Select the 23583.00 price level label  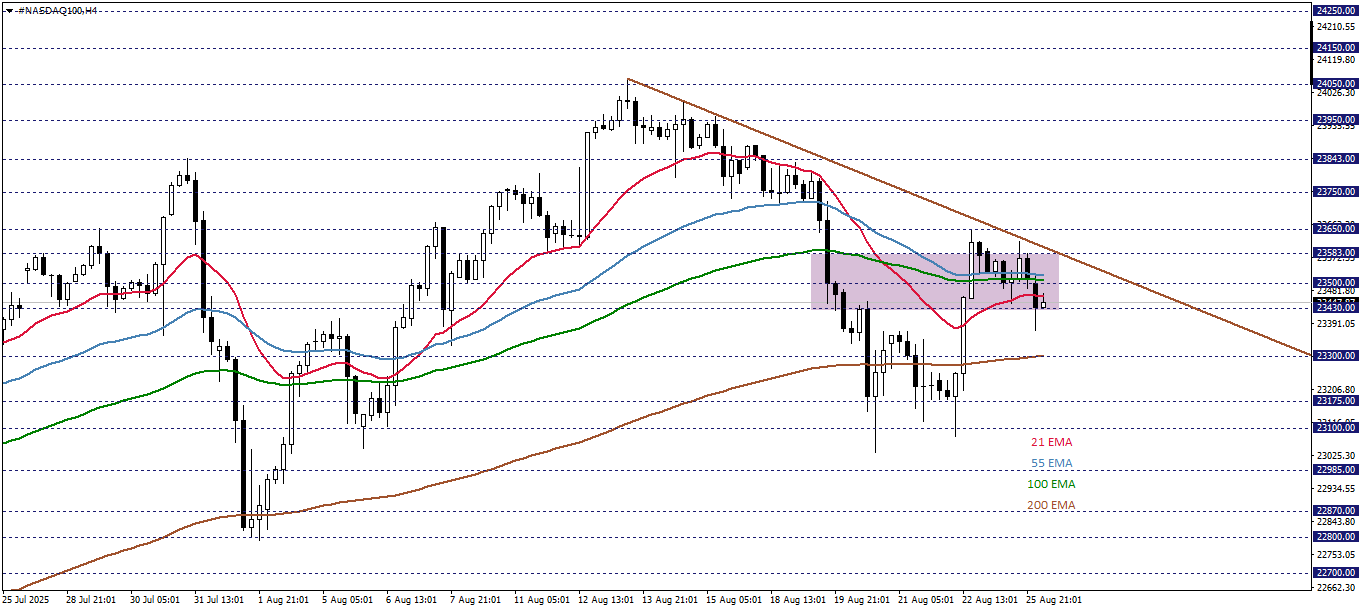[1336, 253]
